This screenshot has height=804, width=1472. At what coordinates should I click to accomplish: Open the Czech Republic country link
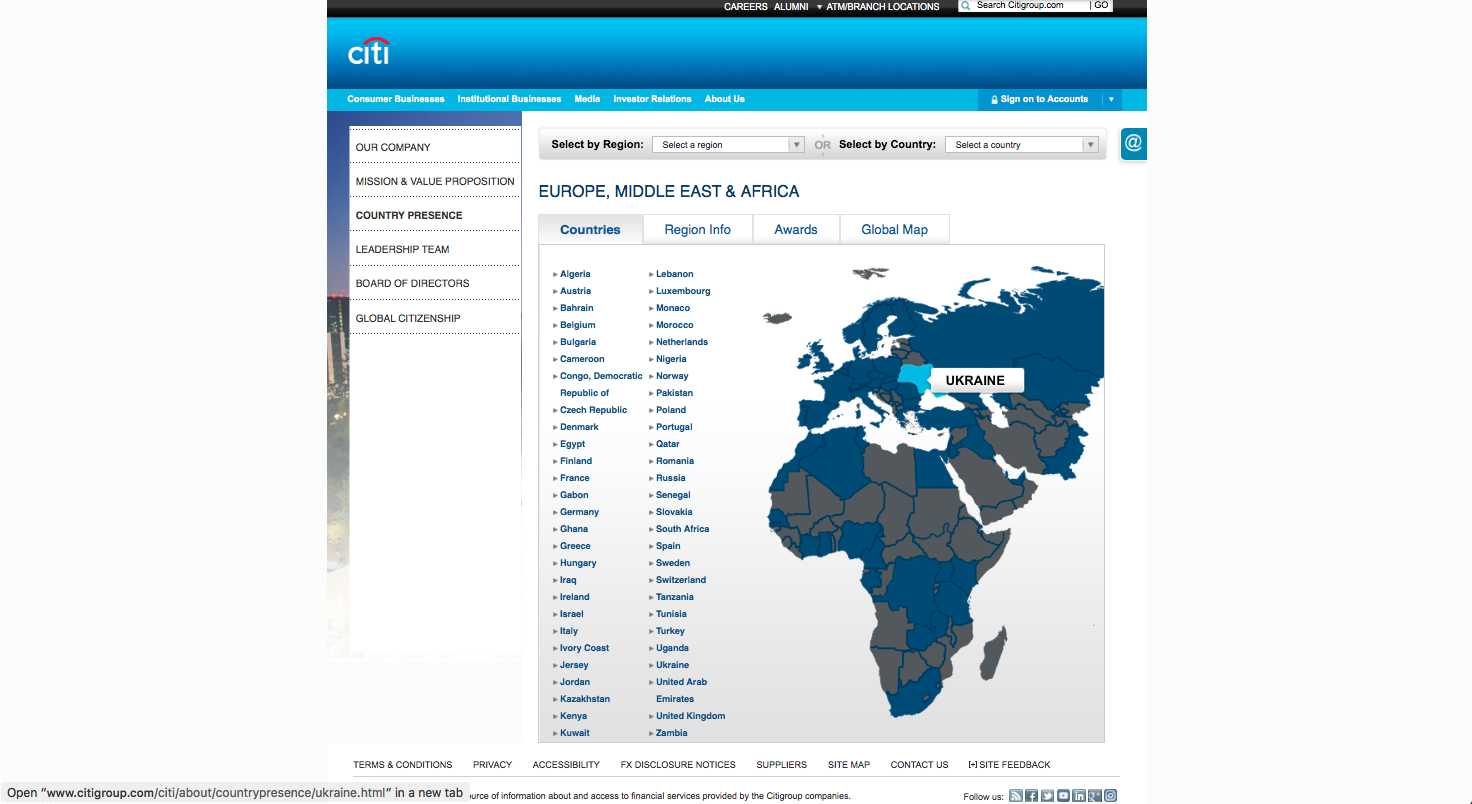(x=593, y=410)
